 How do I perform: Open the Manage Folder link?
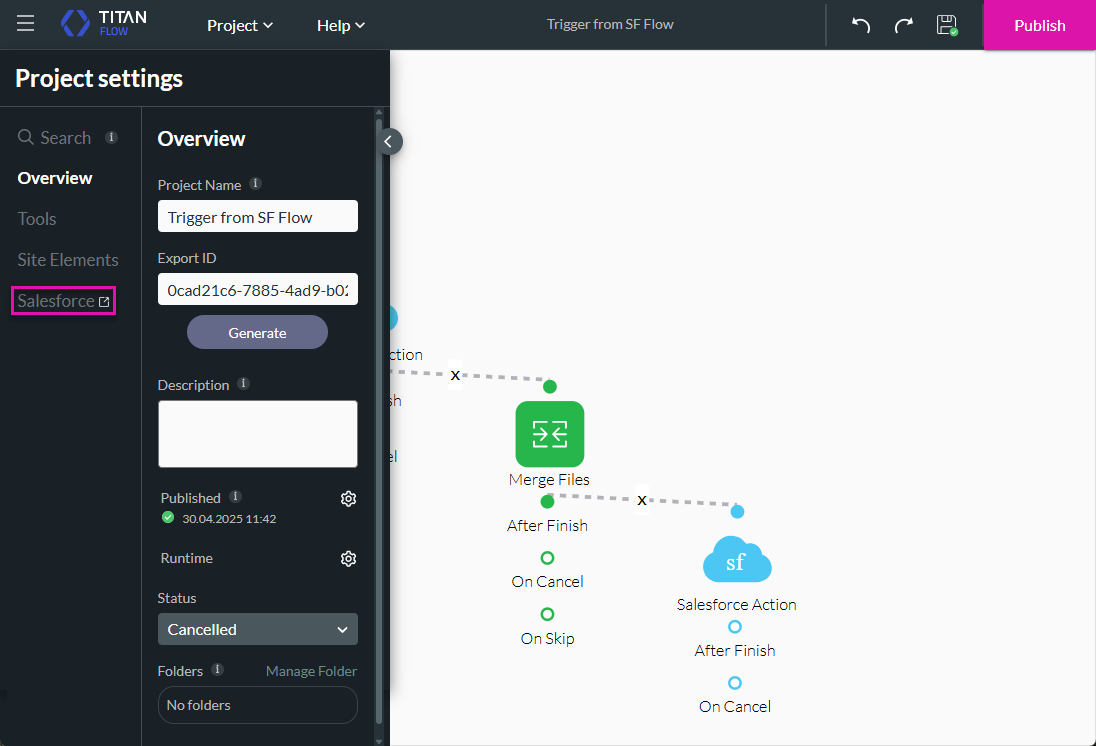(x=311, y=671)
